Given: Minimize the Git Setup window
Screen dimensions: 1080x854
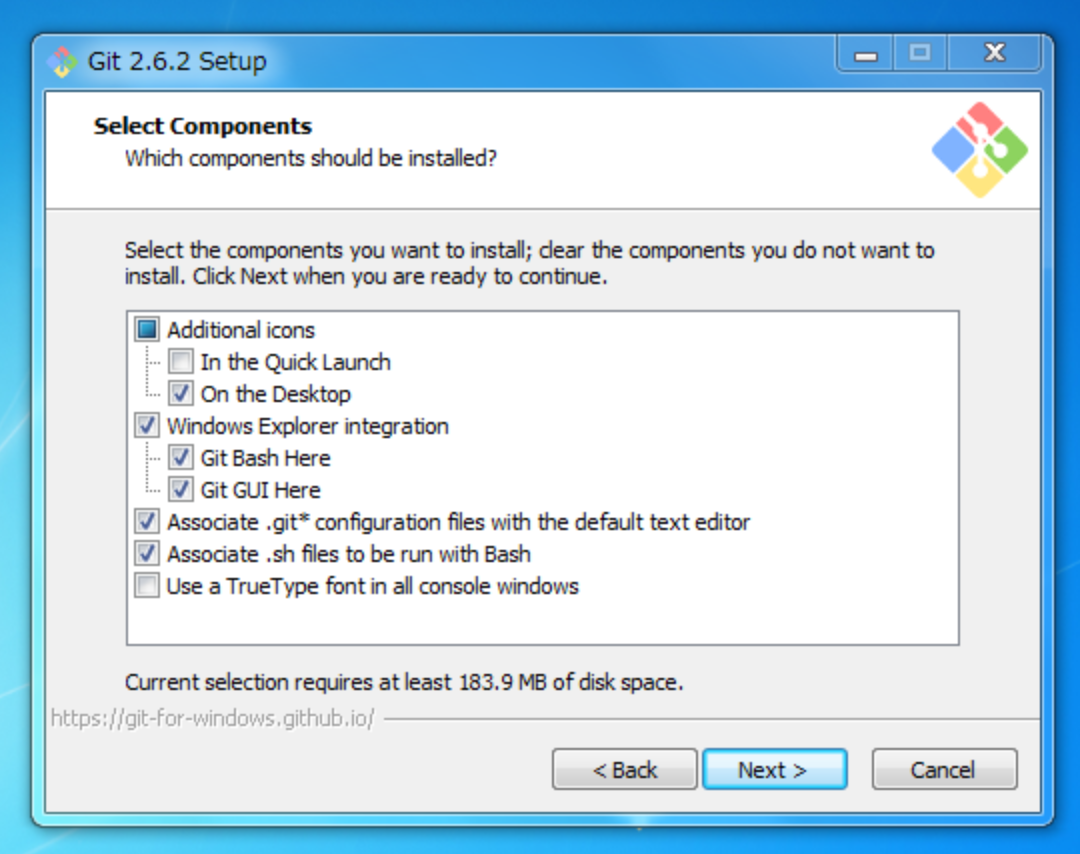Looking at the screenshot, I should 866,54.
